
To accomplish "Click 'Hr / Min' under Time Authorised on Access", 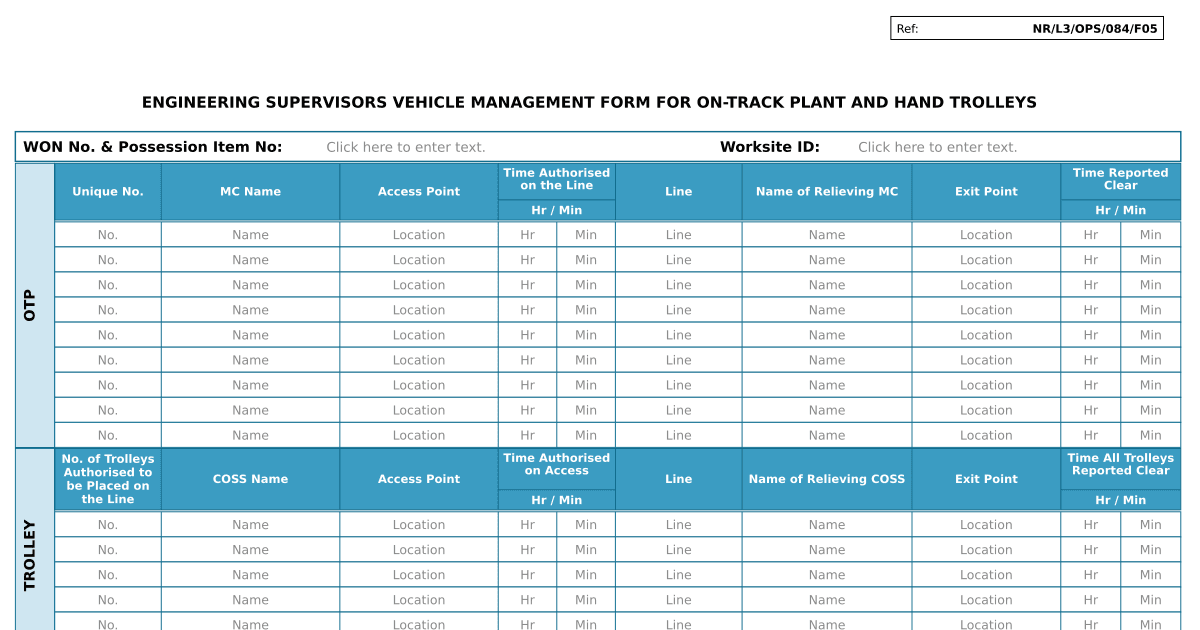I will pos(557,500).
